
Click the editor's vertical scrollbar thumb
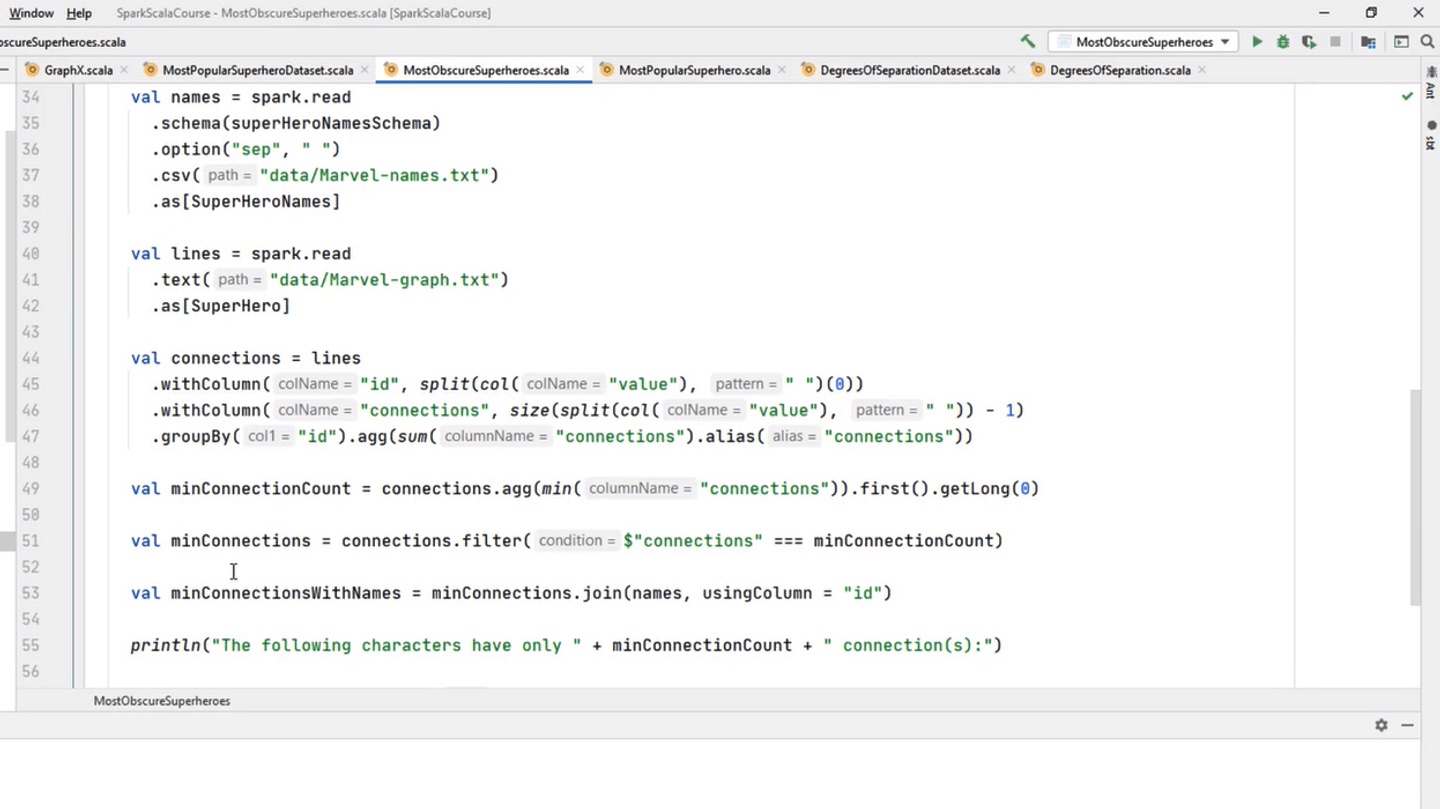pyautogui.click(x=1415, y=497)
